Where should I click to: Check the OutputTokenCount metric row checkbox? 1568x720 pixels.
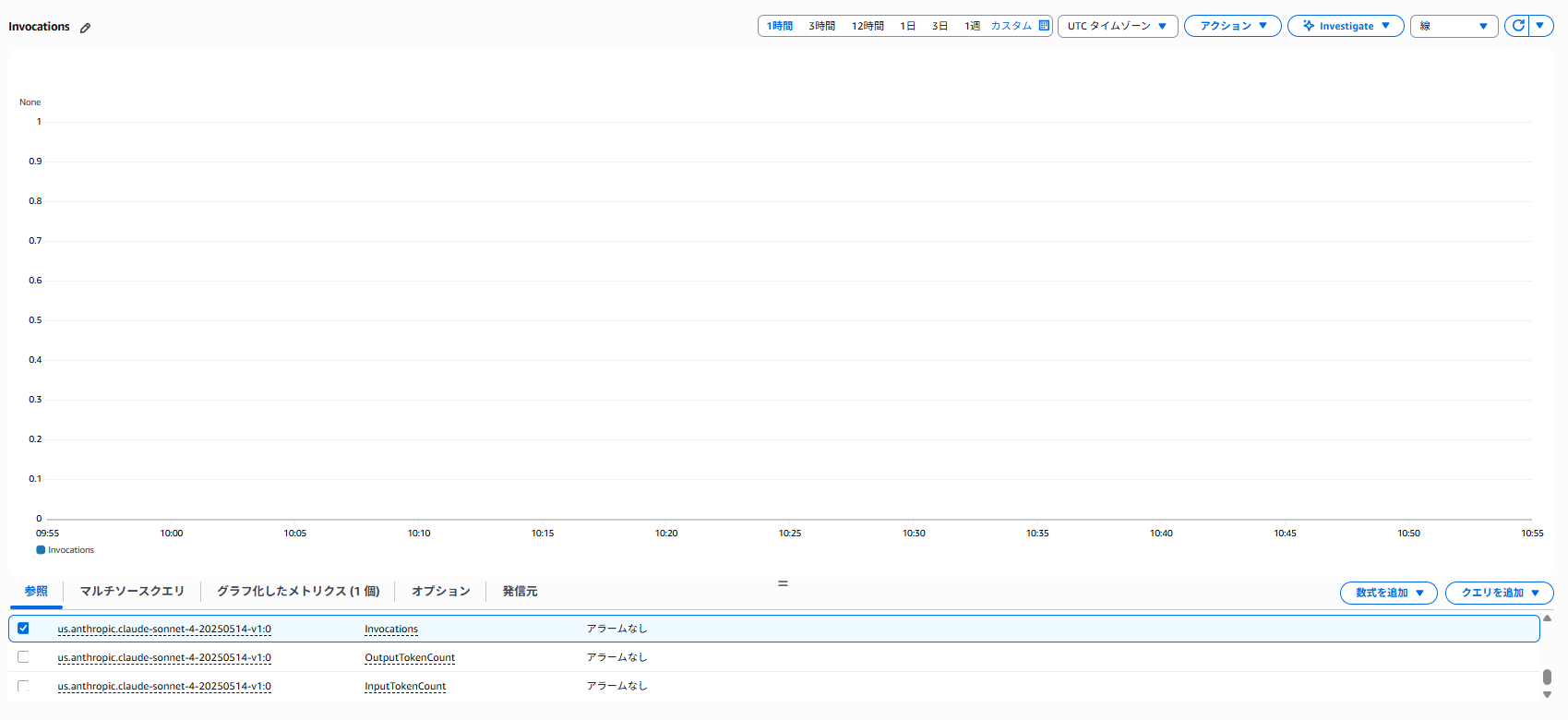(x=23, y=657)
